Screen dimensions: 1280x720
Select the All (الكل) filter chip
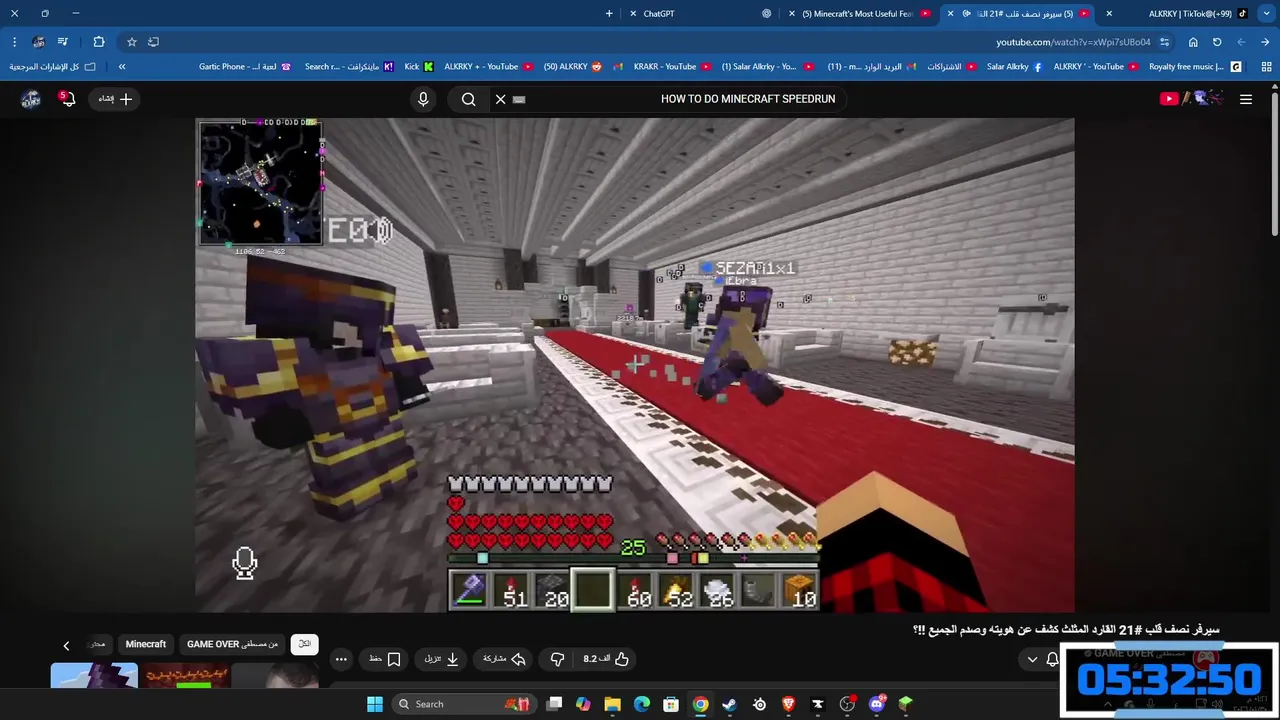tap(305, 644)
